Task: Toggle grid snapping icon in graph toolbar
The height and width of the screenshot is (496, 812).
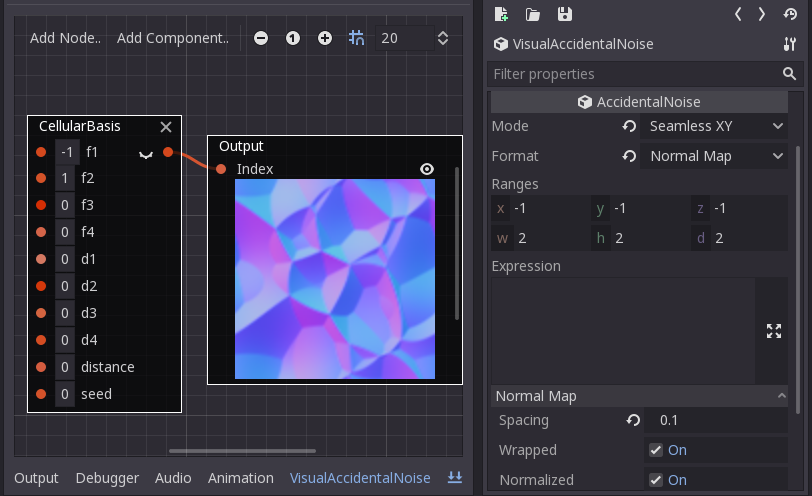Action: [x=356, y=38]
